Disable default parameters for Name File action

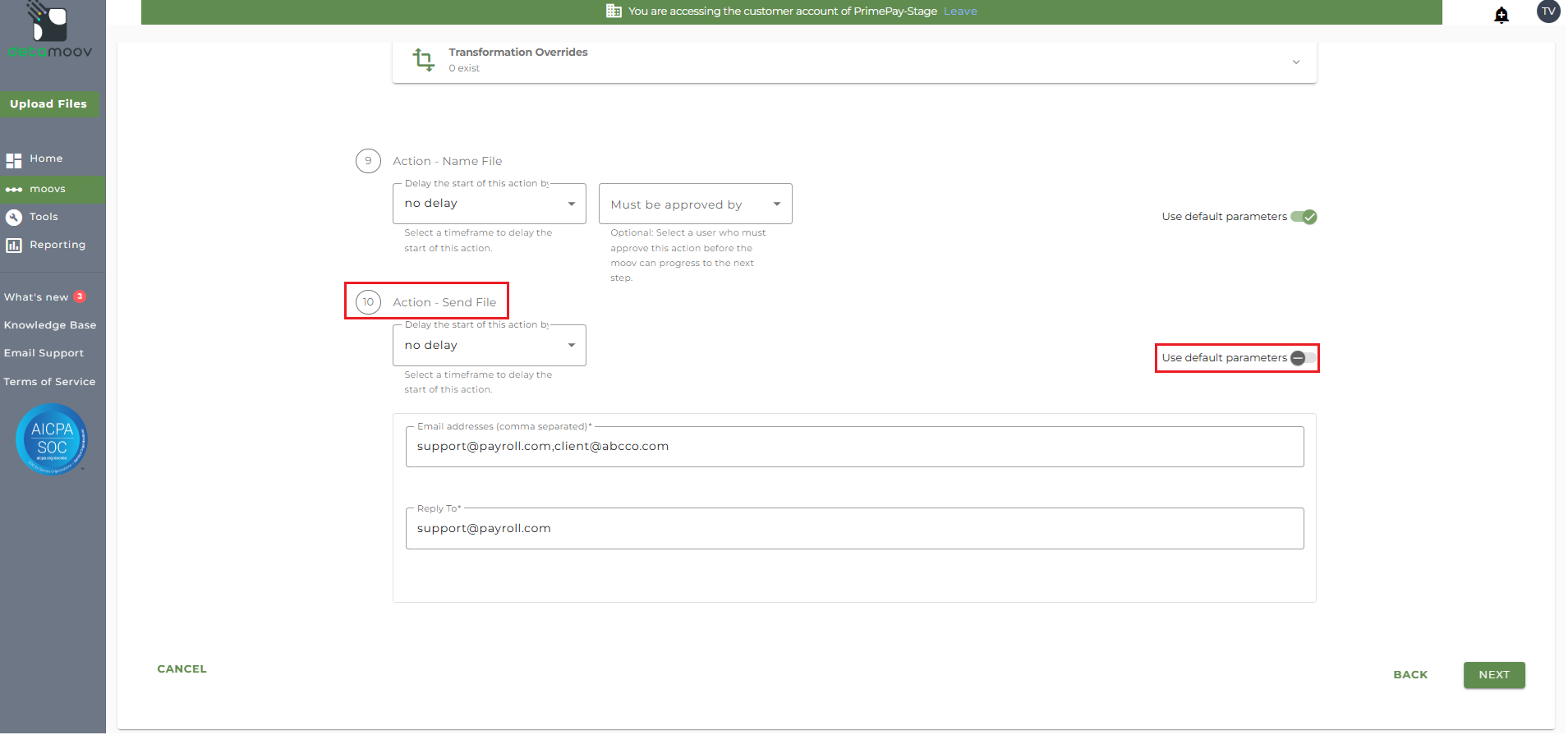click(1304, 217)
